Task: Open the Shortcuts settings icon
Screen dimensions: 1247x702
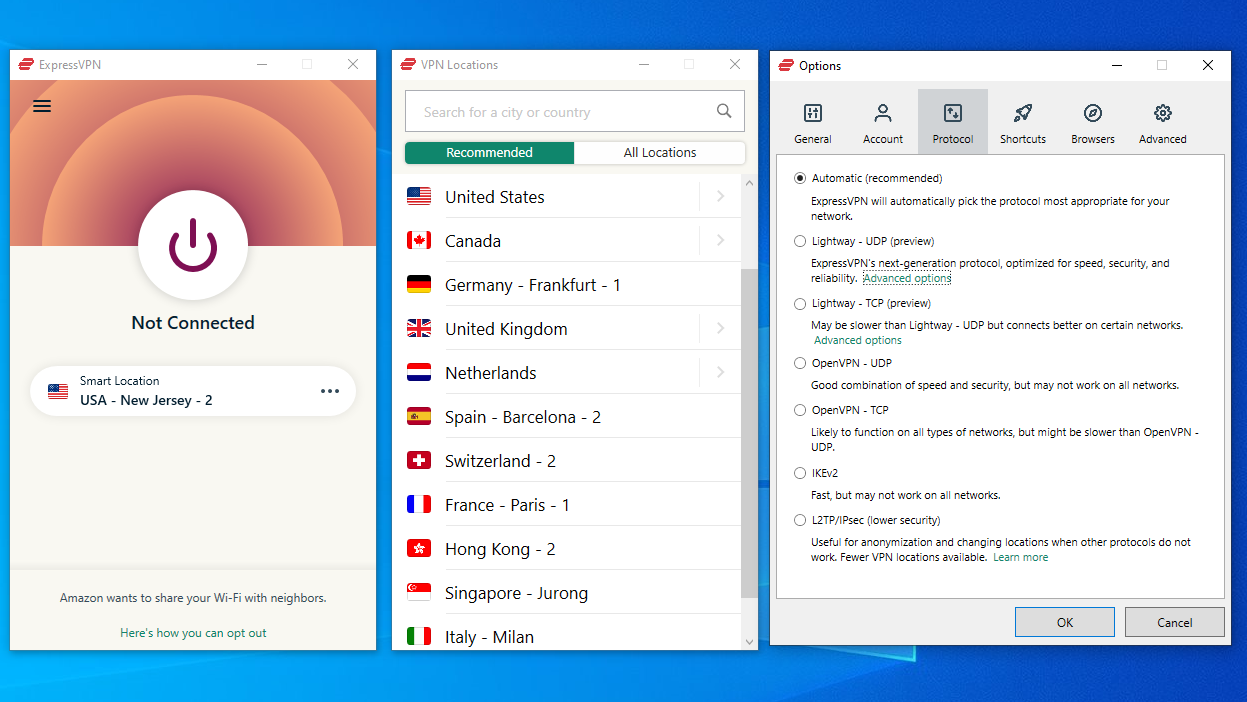Action: pos(1022,121)
